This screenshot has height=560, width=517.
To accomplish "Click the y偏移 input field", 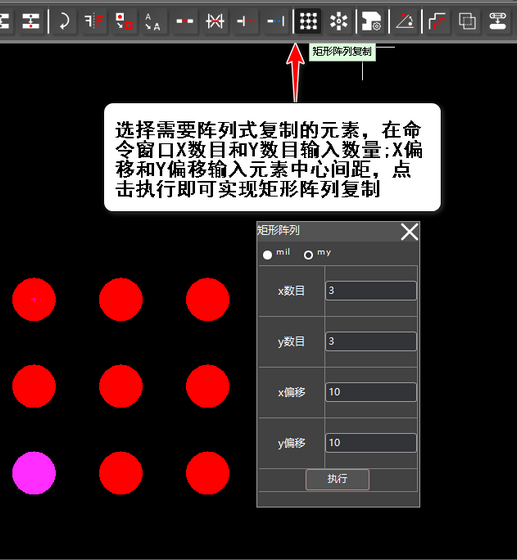I will point(371,443).
